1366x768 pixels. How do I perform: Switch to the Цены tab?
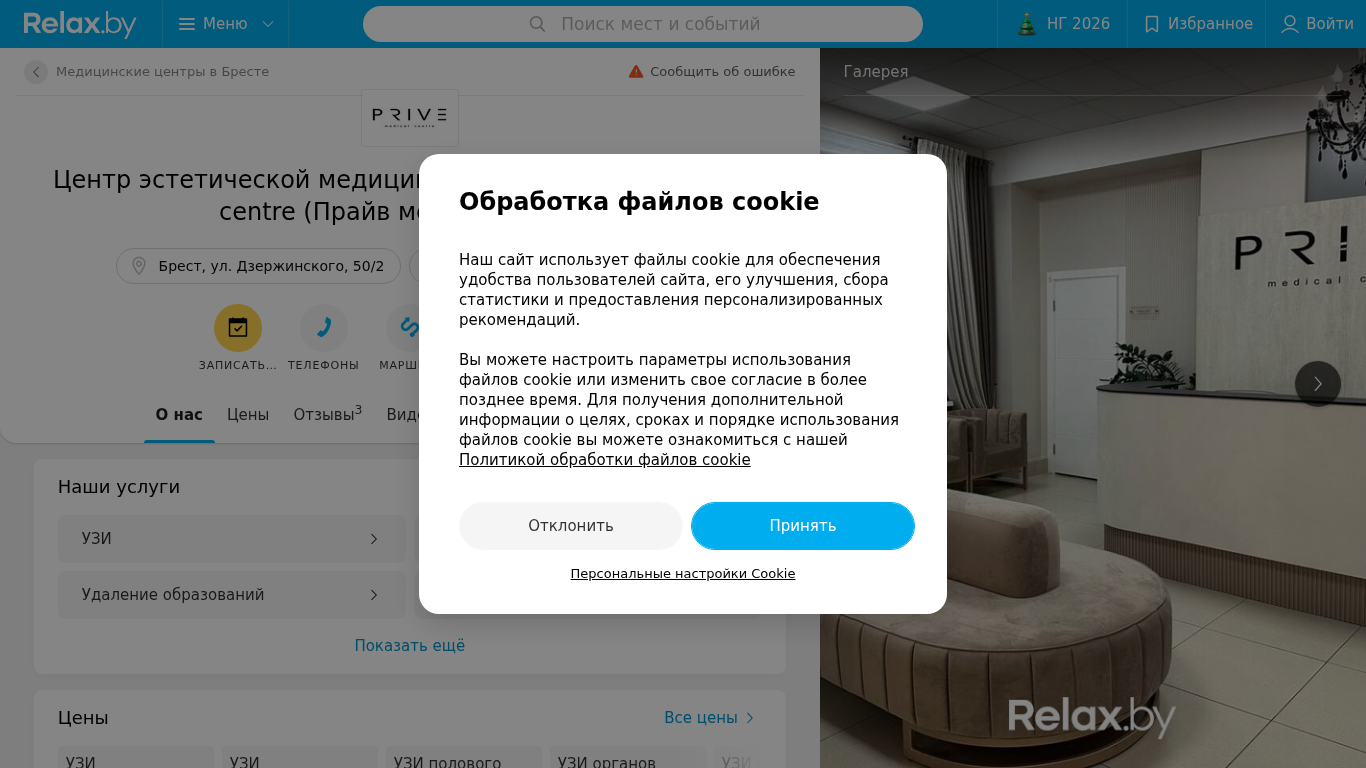(x=248, y=414)
